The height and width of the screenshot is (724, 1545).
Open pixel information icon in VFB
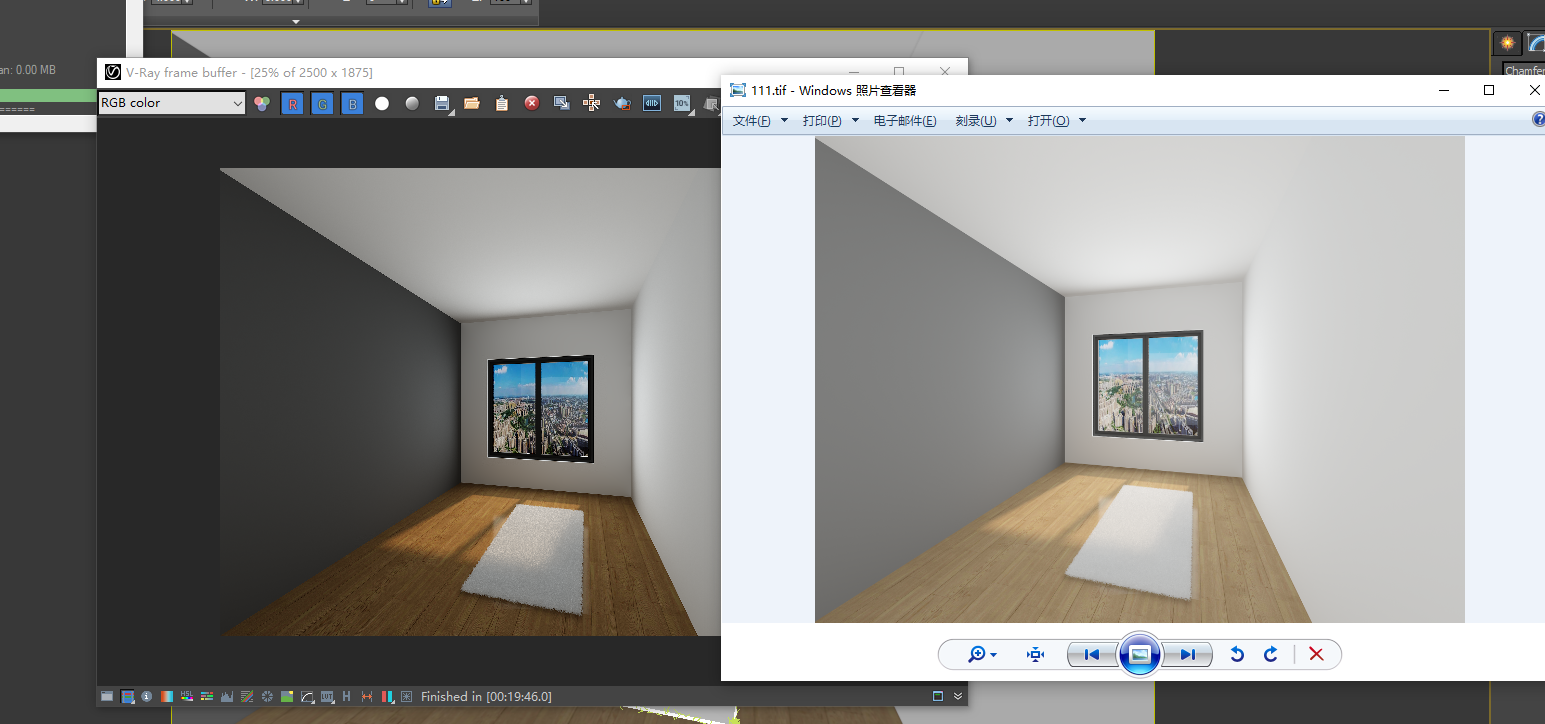(147, 696)
